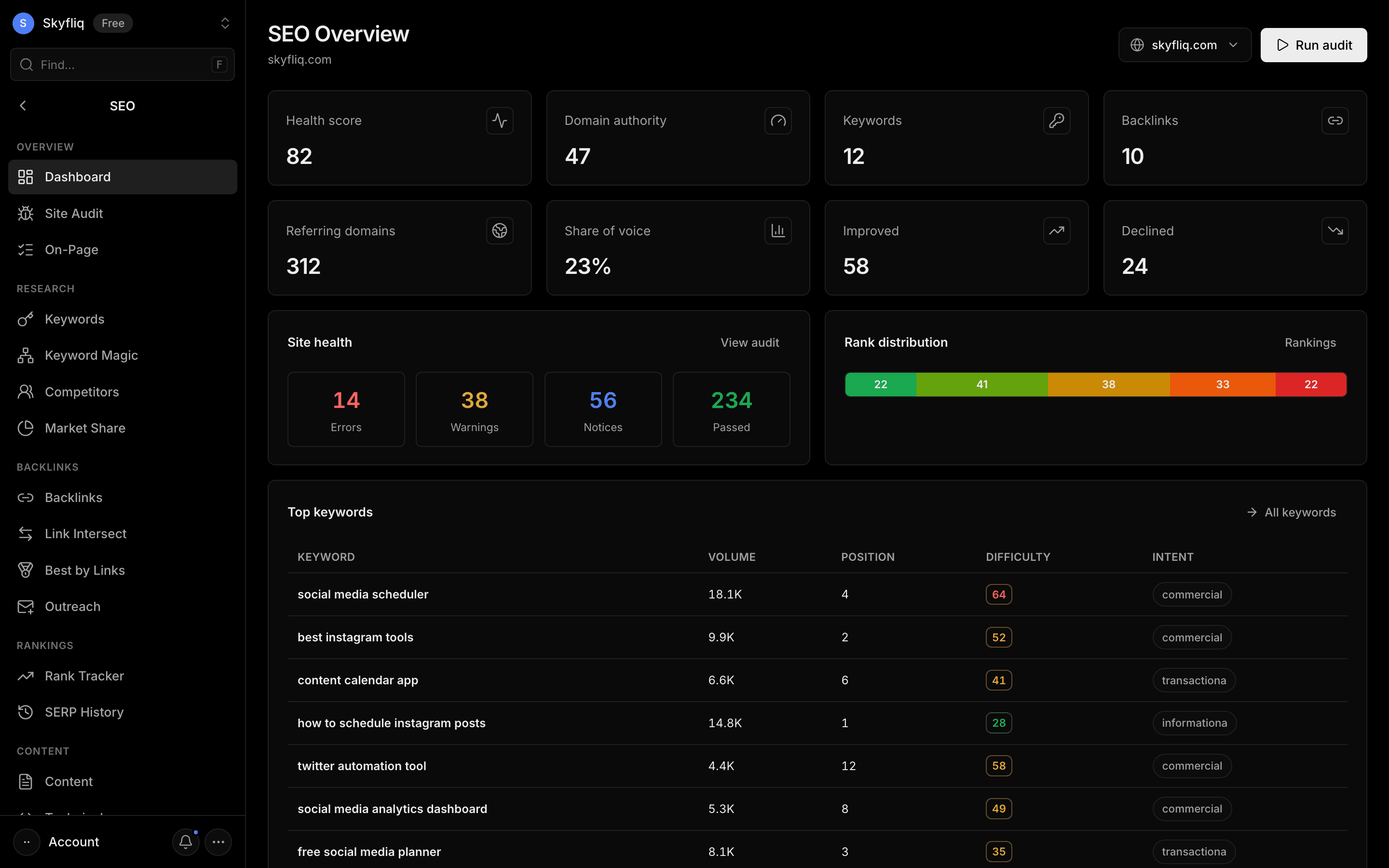Click the Share of voice chart icon
Screen dimensions: 1389x868
coord(778,231)
